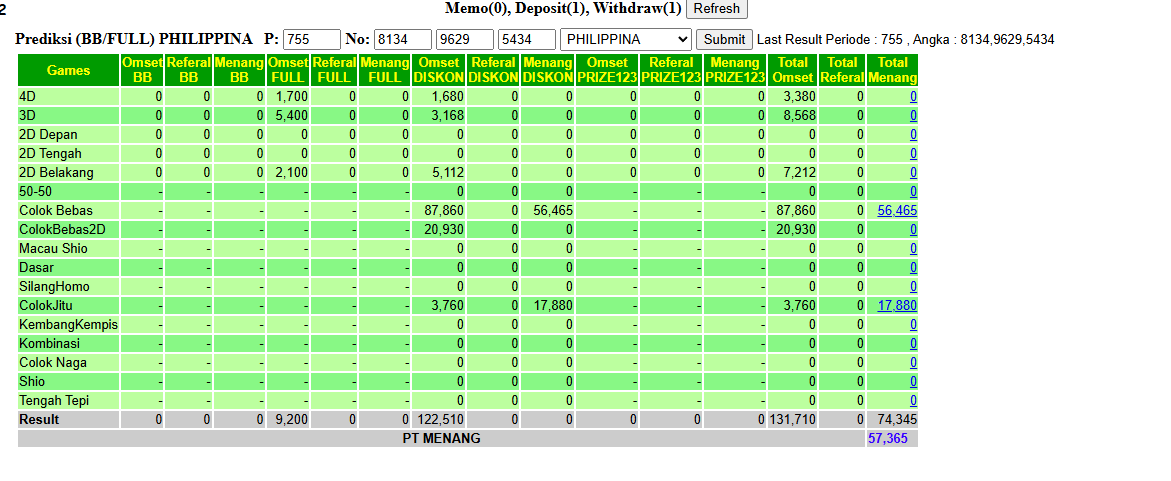Screen dimensions: 1171x481
Task: Focus the P period field containing 755
Action: point(311,40)
